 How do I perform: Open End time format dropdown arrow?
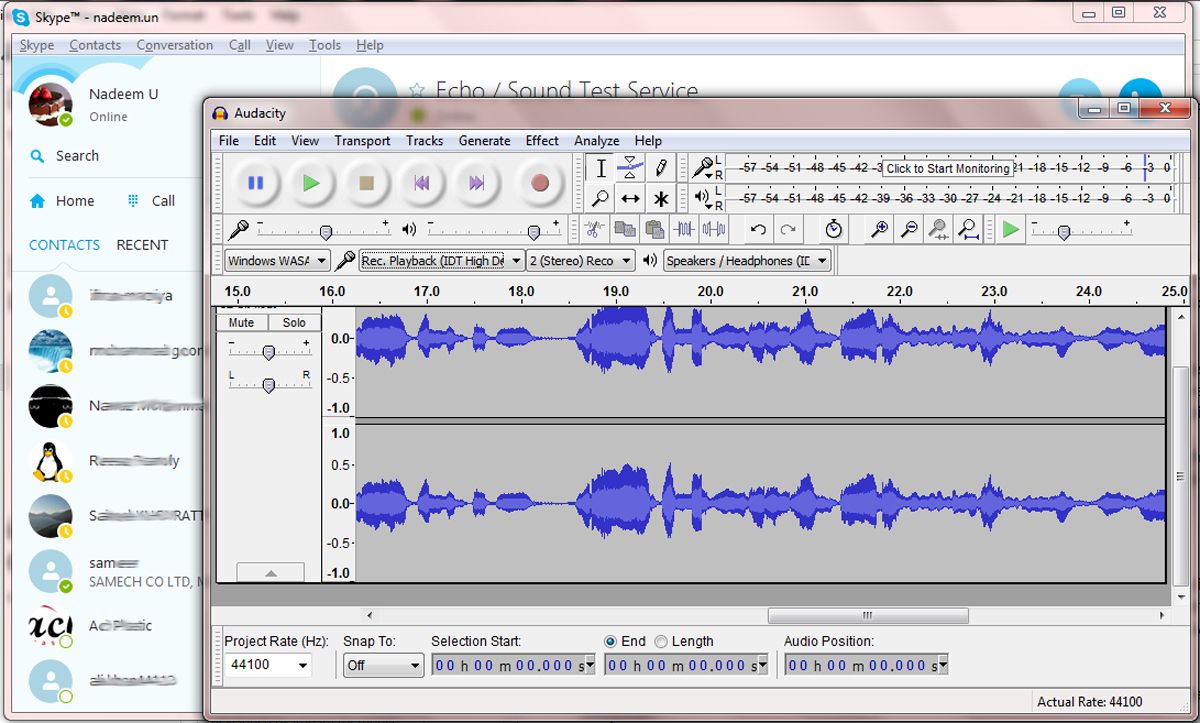coord(762,665)
